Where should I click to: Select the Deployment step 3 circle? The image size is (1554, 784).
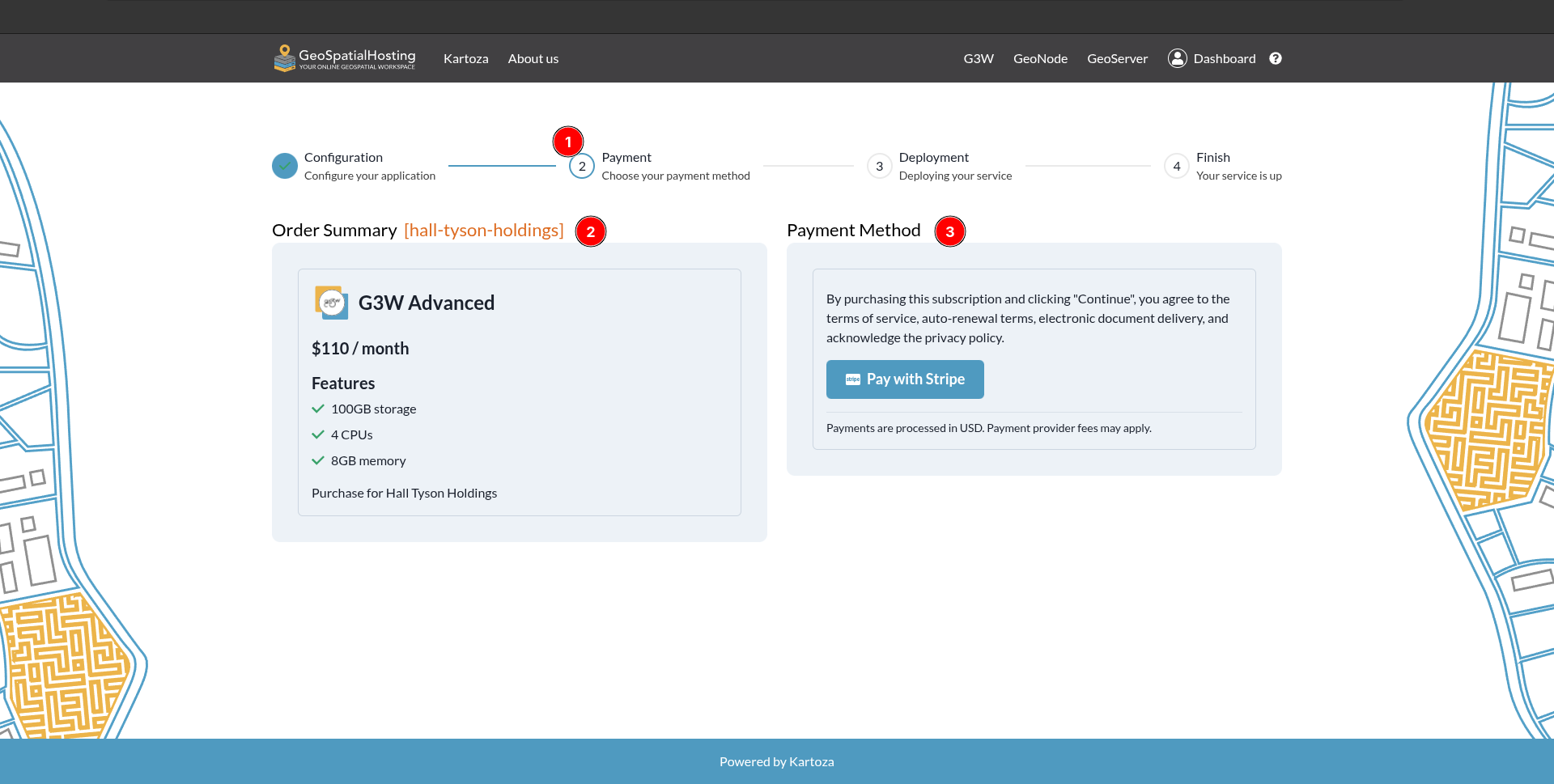point(879,166)
